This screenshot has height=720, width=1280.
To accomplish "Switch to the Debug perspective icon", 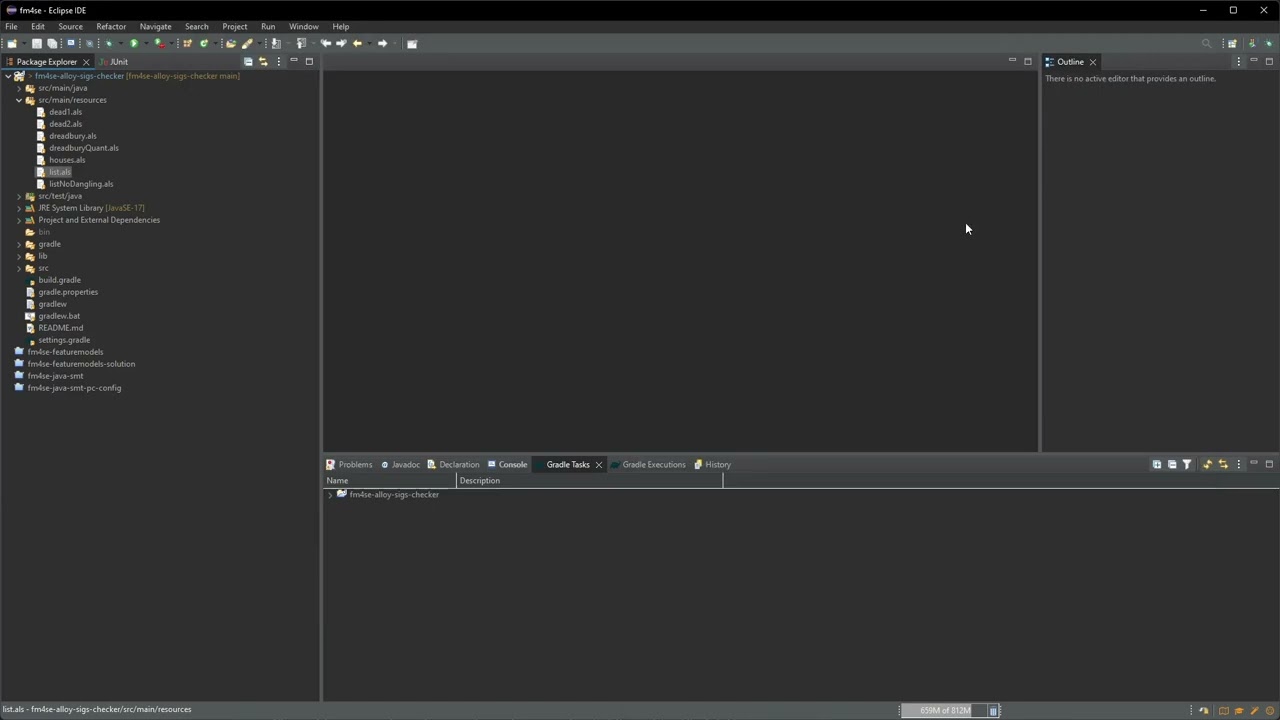I will click(1269, 43).
